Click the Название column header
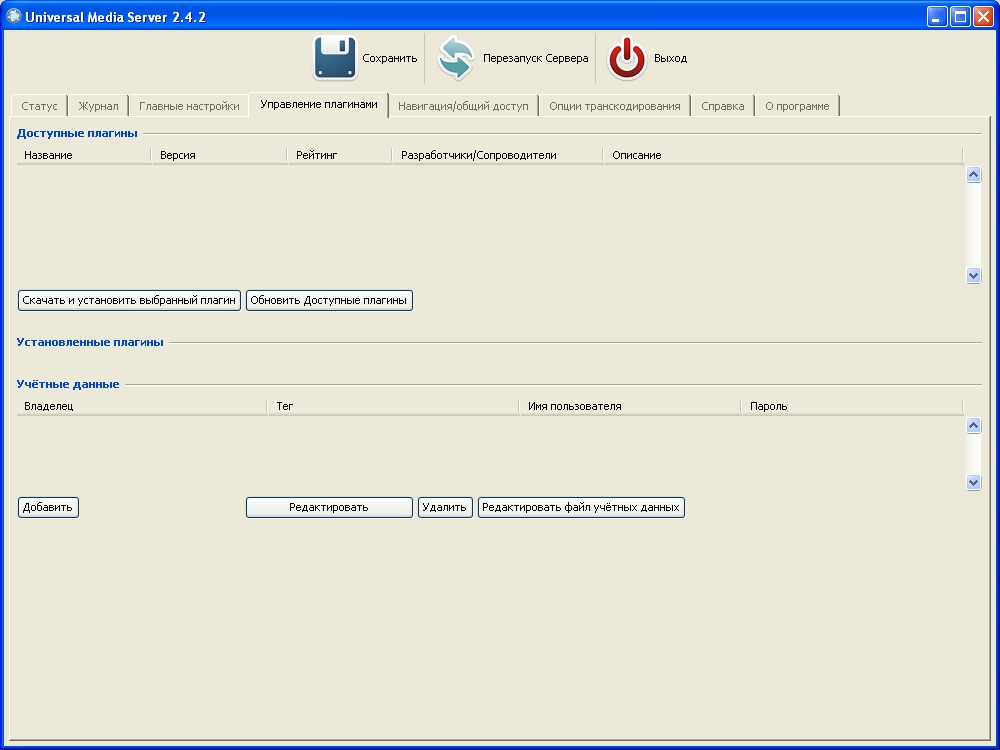 84,155
